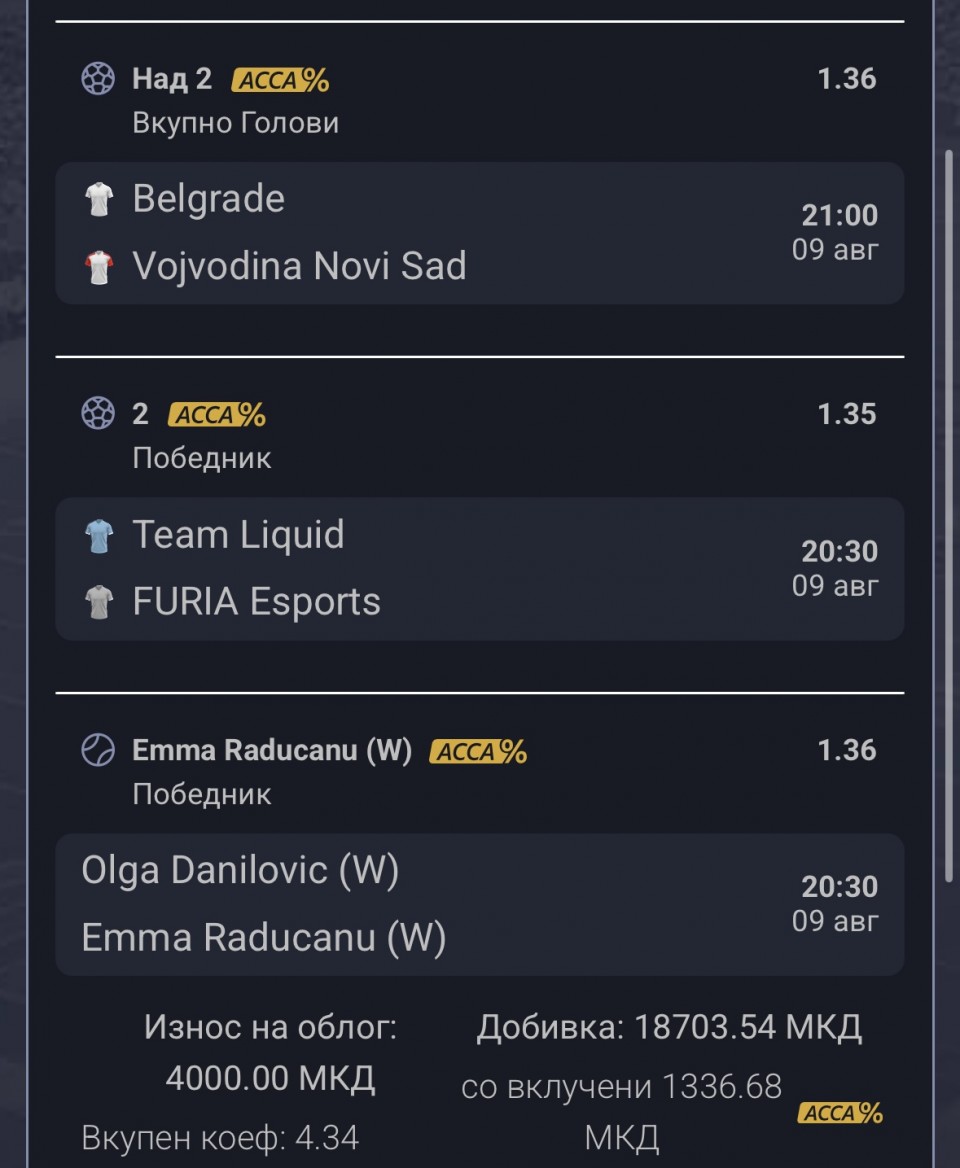Click the 1.35 odds for the 2 selection
This screenshot has height=1168, width=960.
(847, 414)
